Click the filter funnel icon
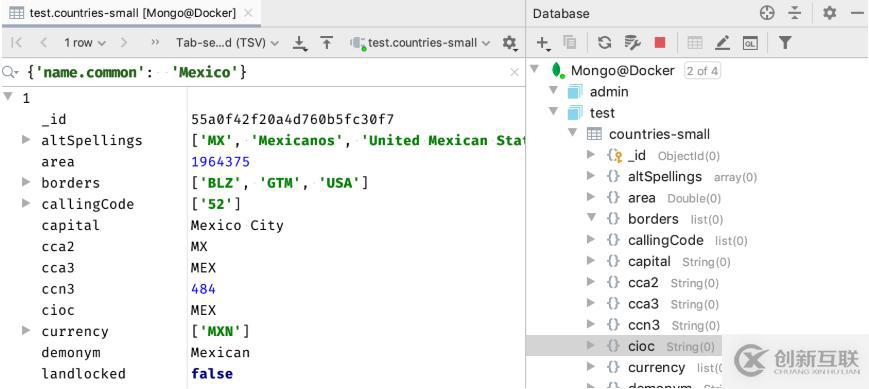The image size is (869, 389). (785, 43)
